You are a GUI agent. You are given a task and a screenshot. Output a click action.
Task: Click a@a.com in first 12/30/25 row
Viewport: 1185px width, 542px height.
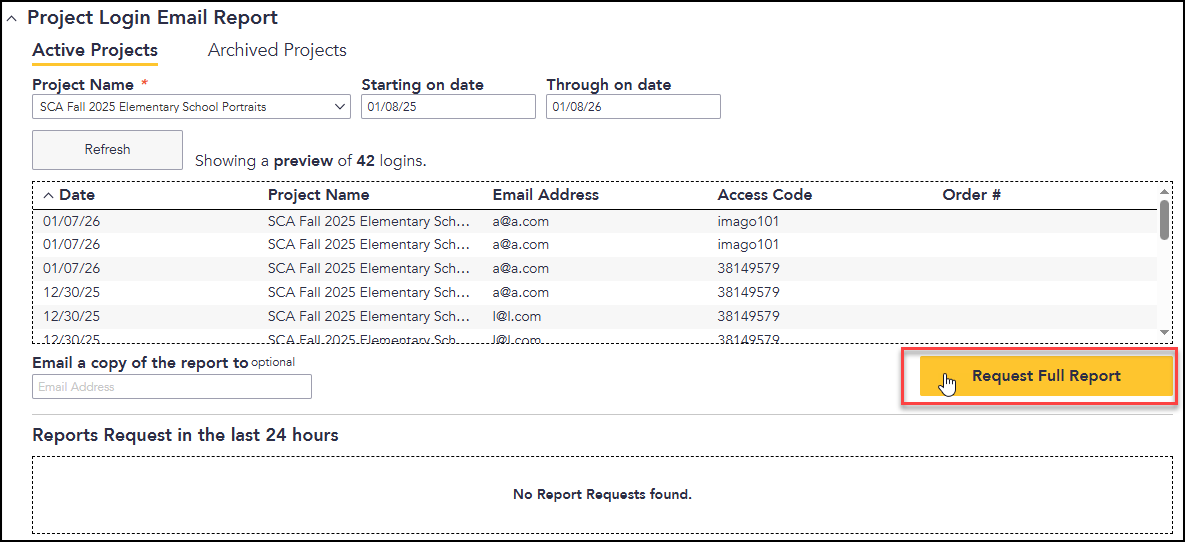coord(521,292)
